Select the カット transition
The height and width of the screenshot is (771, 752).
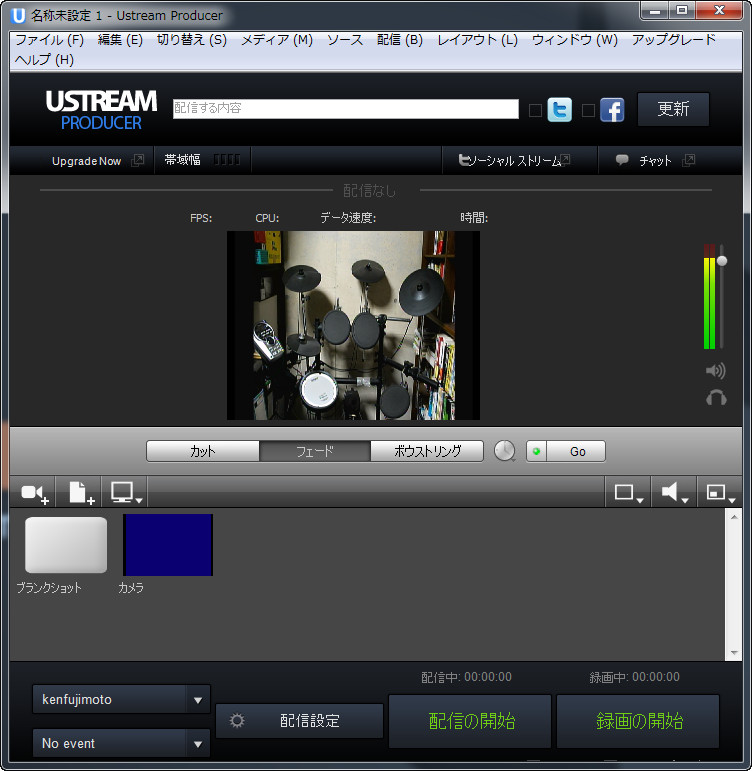(203, 451)
